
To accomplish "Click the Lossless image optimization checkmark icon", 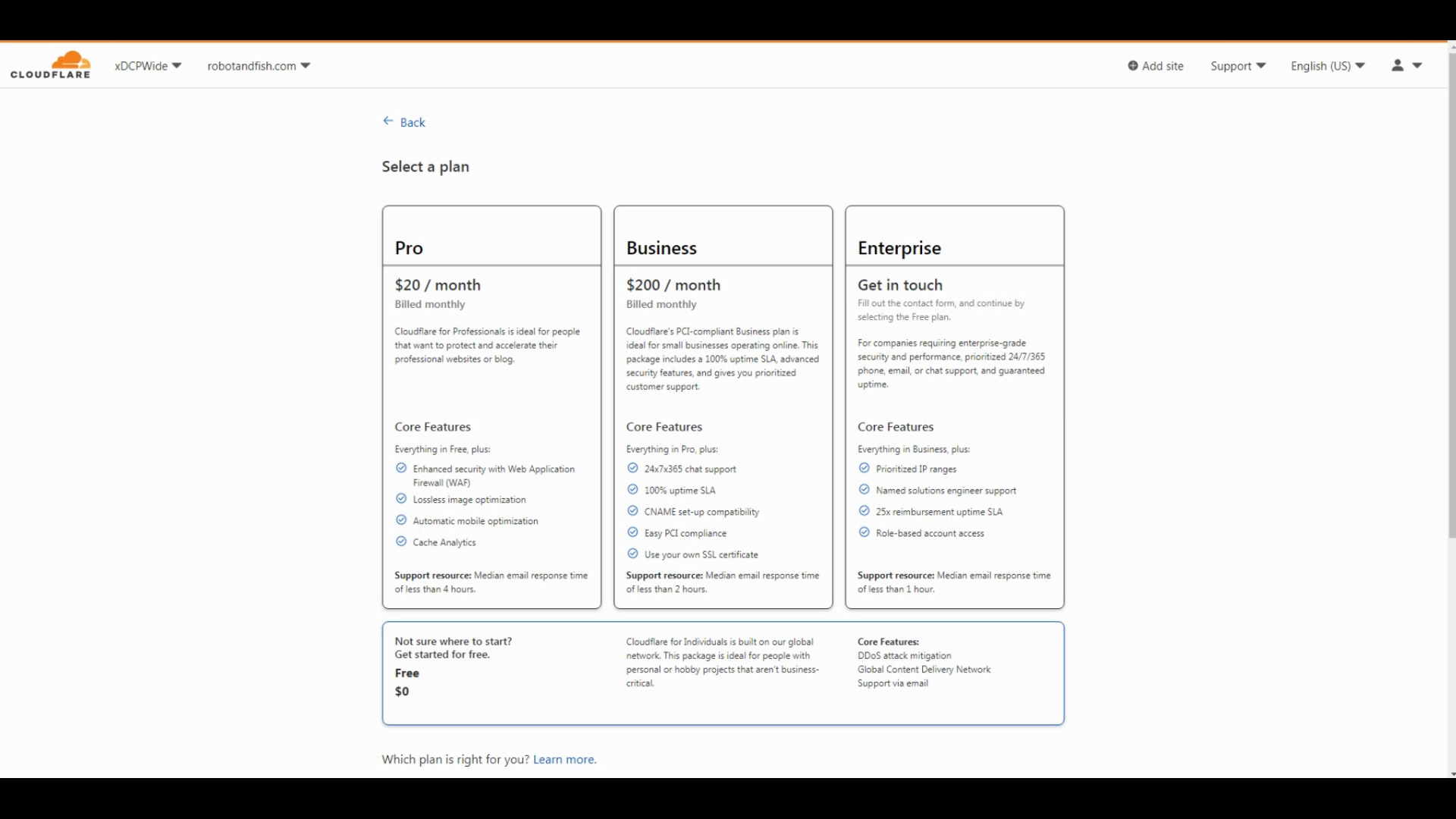I will [401, 499].
